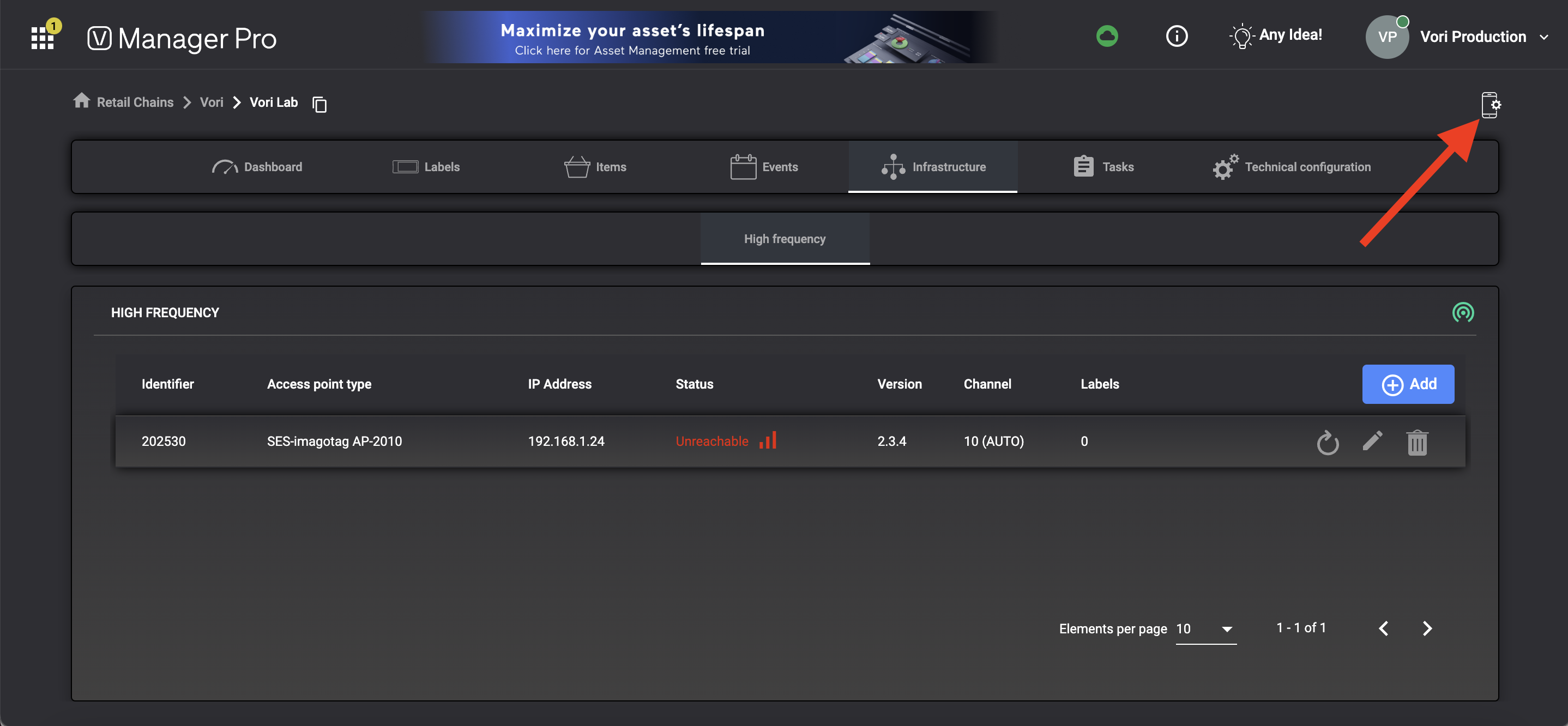Image resolution: width=1568 pixels, height=726 pixels.
Task: Copy the Vori Lab breadcrumb name
Action: point(319,104)
